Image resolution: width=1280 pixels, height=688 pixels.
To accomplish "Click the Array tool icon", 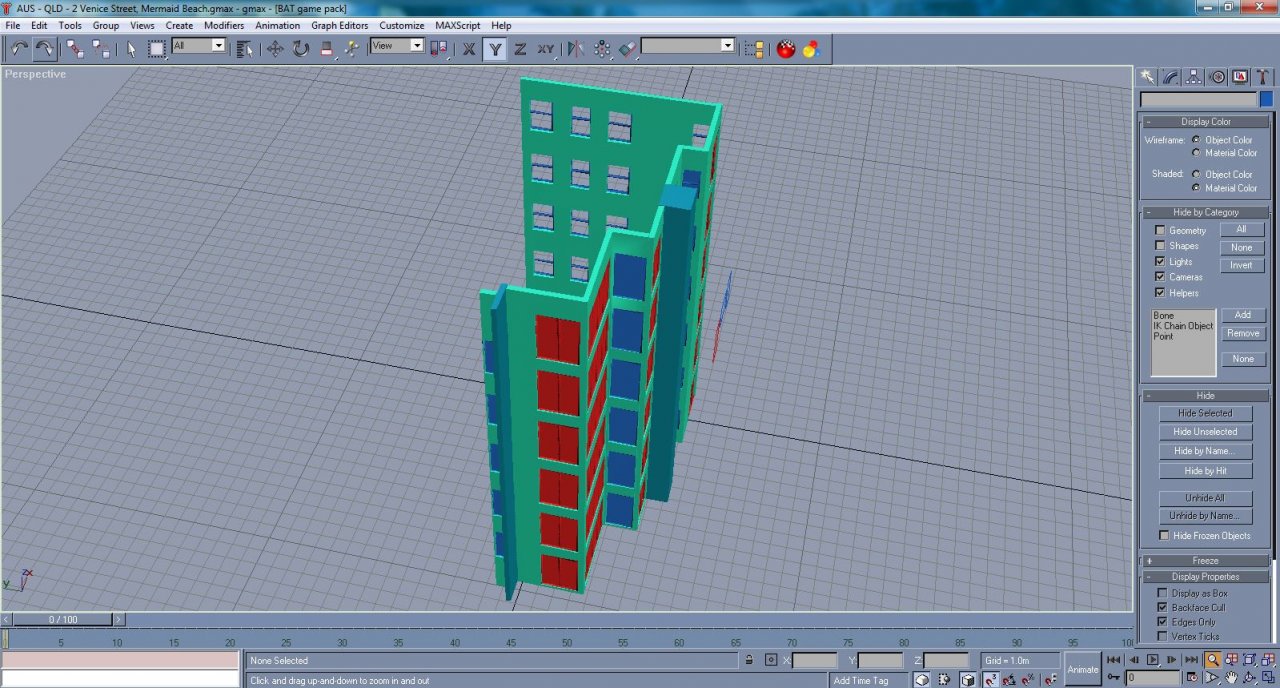I will point(602,48).
